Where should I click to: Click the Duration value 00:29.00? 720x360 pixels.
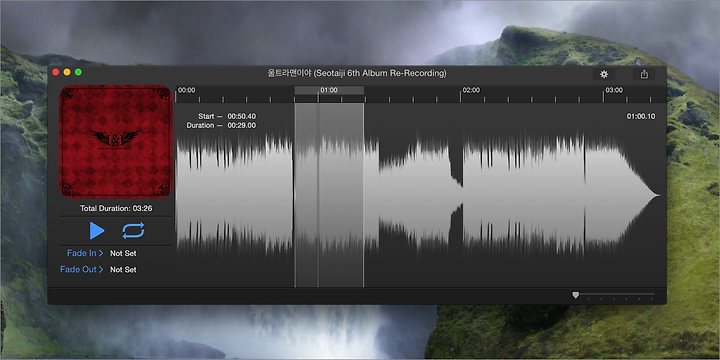coord(242,126)
